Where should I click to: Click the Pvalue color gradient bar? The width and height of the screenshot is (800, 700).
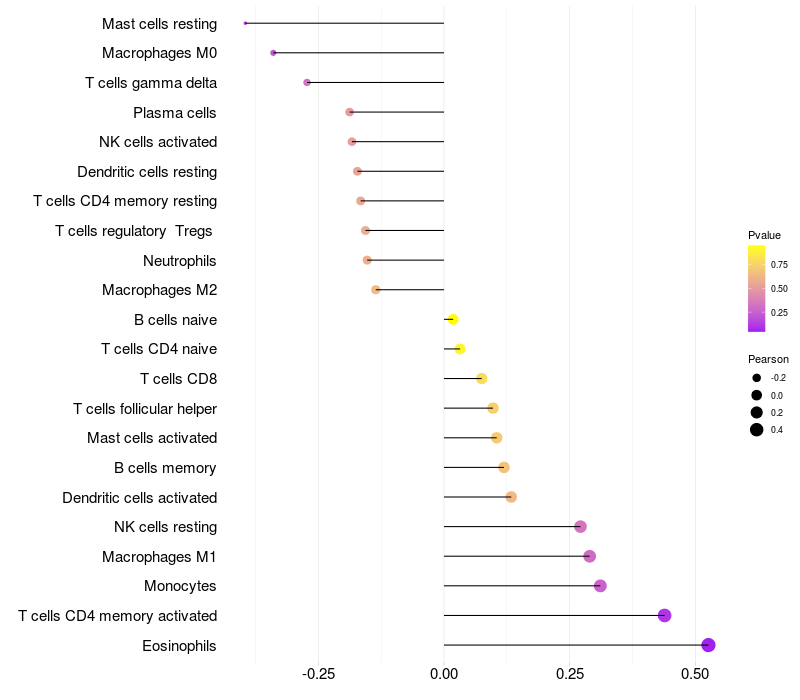(757, 288)
